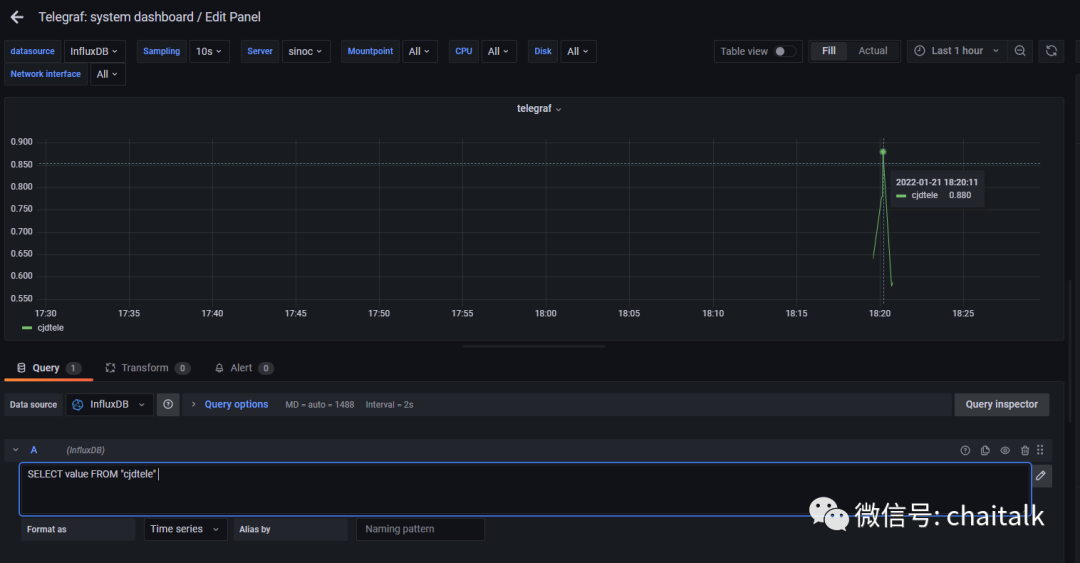Open the data source help icon

pos(169,404)
